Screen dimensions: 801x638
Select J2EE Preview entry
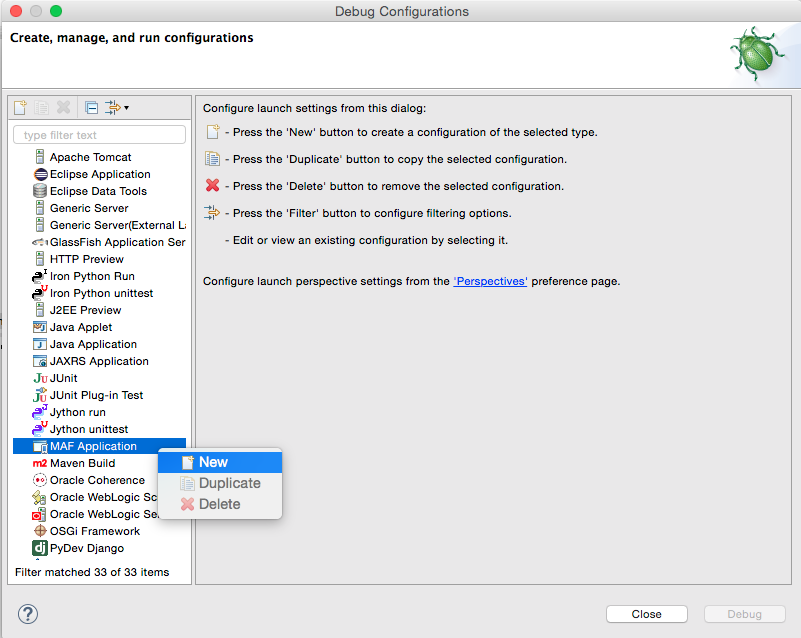(85, 311)
